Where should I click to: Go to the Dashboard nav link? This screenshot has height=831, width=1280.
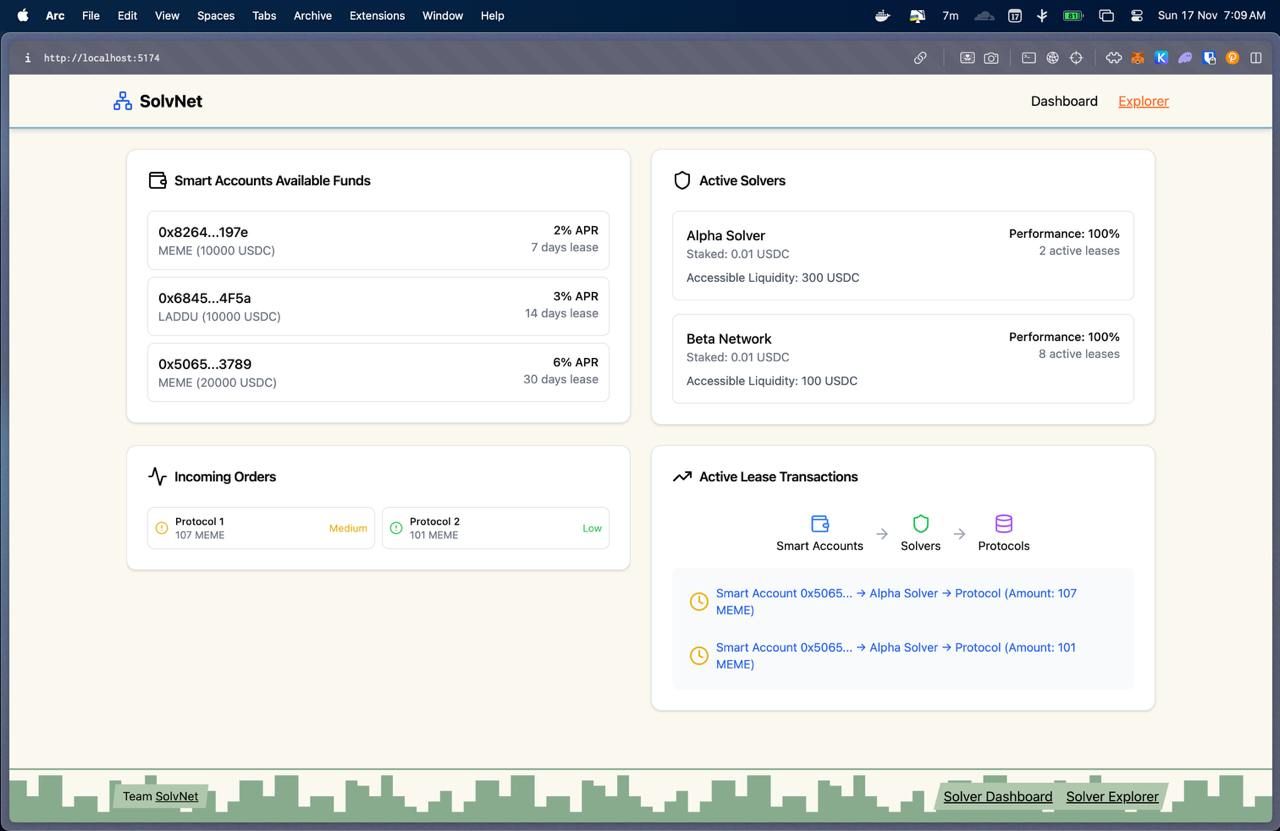tap(1064, 101)
